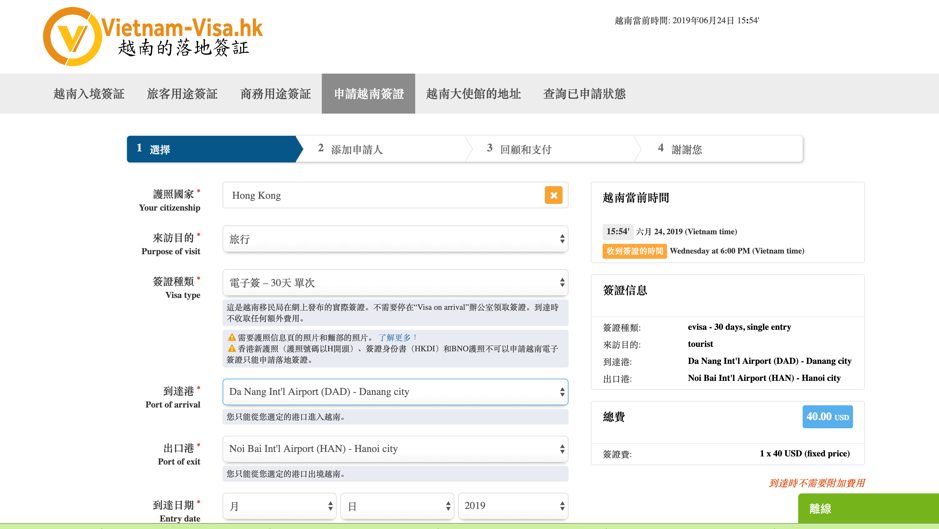
Task: Open 商務用途簽証 navigation item
Action: 275,94
